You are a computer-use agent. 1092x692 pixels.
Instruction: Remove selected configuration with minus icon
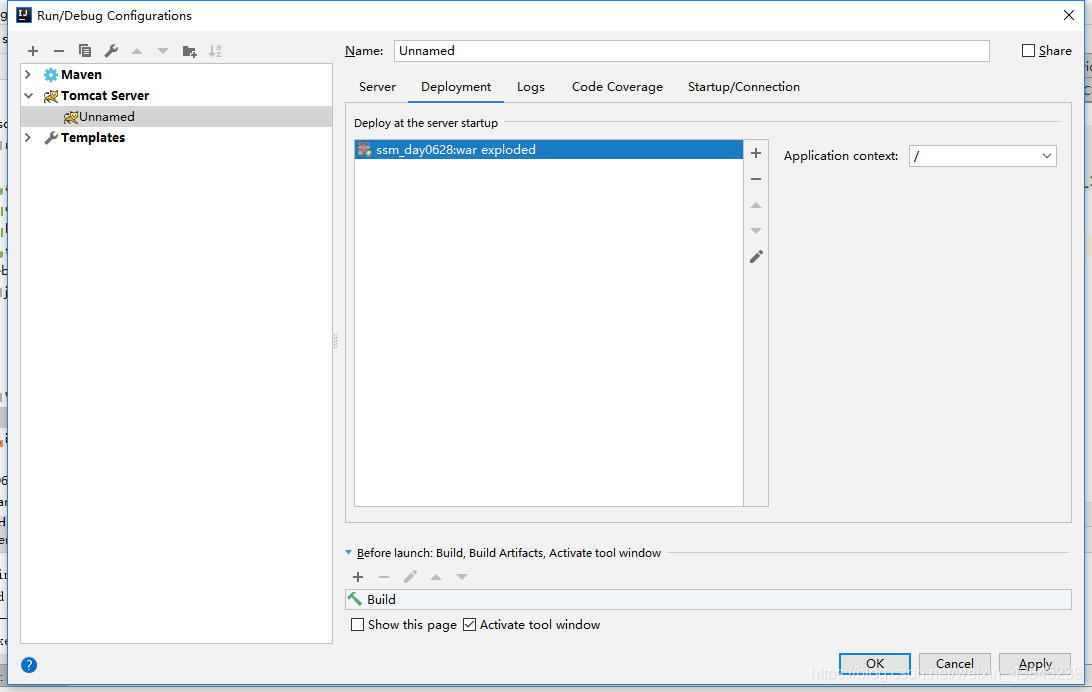coord(58,51)
